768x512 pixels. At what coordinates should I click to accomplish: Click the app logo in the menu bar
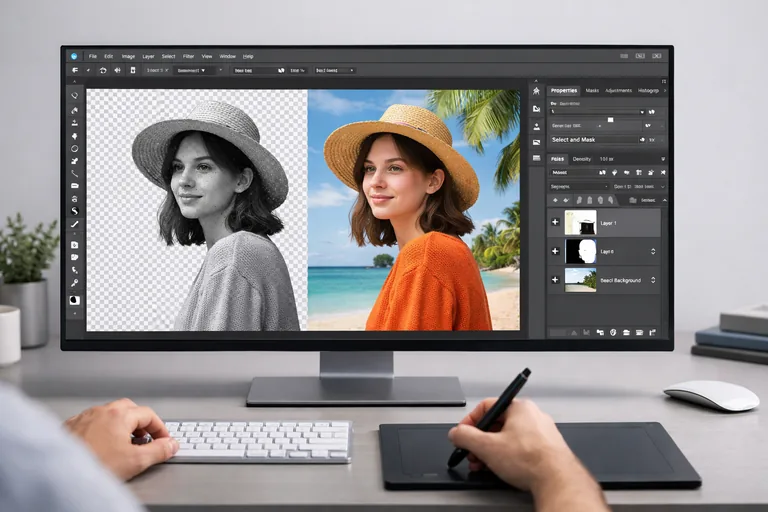click(x=74, y=56)
